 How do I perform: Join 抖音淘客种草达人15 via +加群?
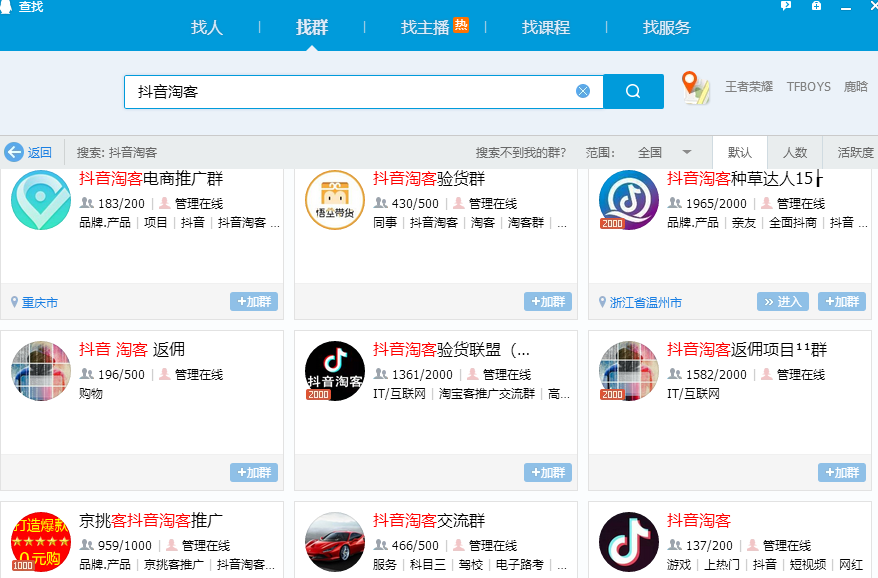tap(842, 301)
